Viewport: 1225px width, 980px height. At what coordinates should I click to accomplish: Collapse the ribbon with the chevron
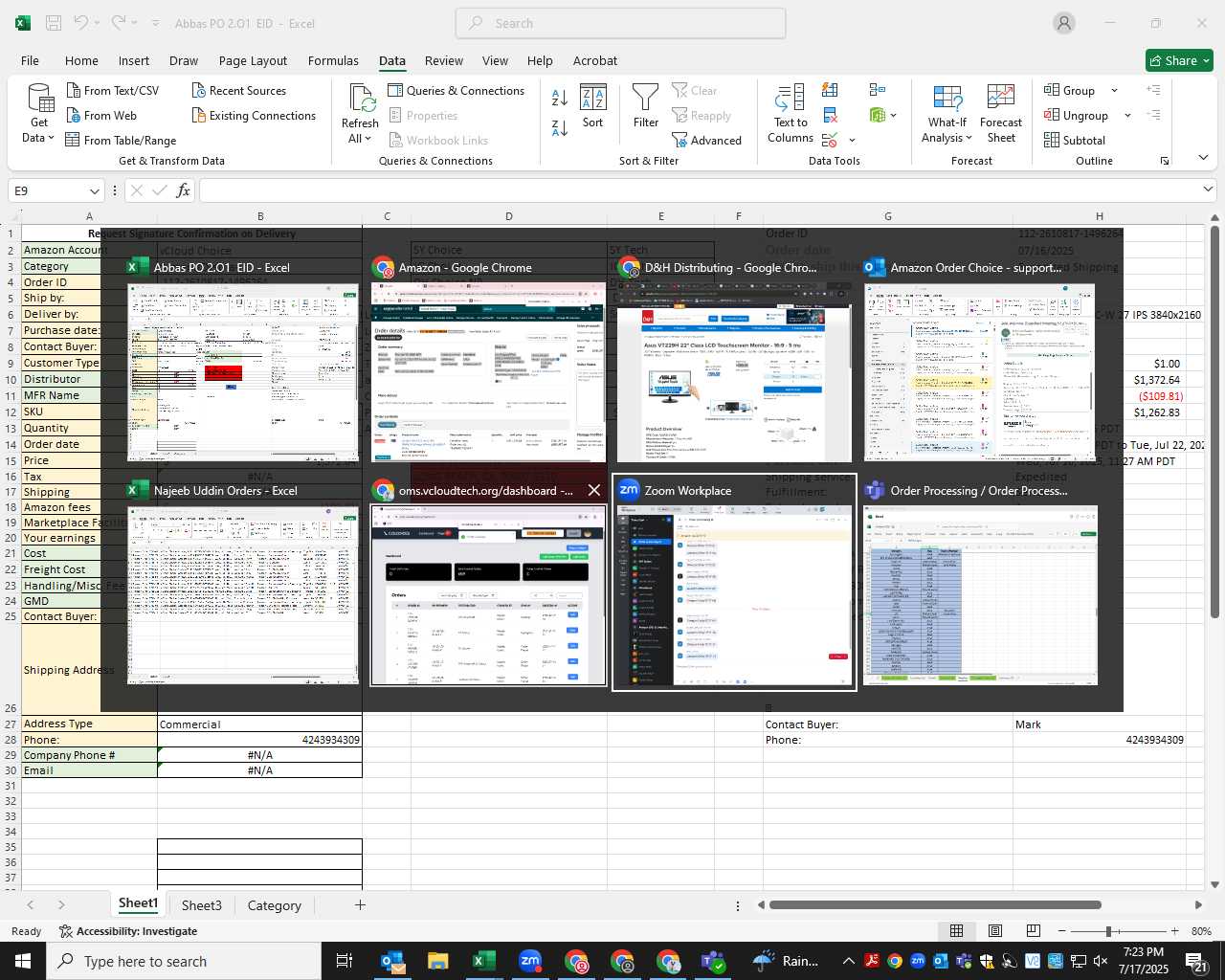point(1204,157)
